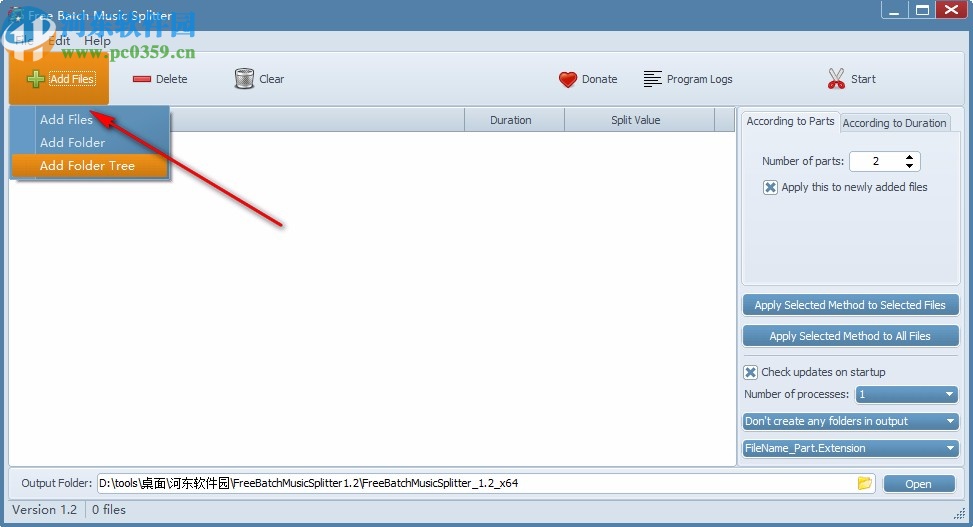Image resolution: width=973 pixels, height=527 pixels.
Task: Switch to According to Duration tab
Action: click(x=894, y=123)
